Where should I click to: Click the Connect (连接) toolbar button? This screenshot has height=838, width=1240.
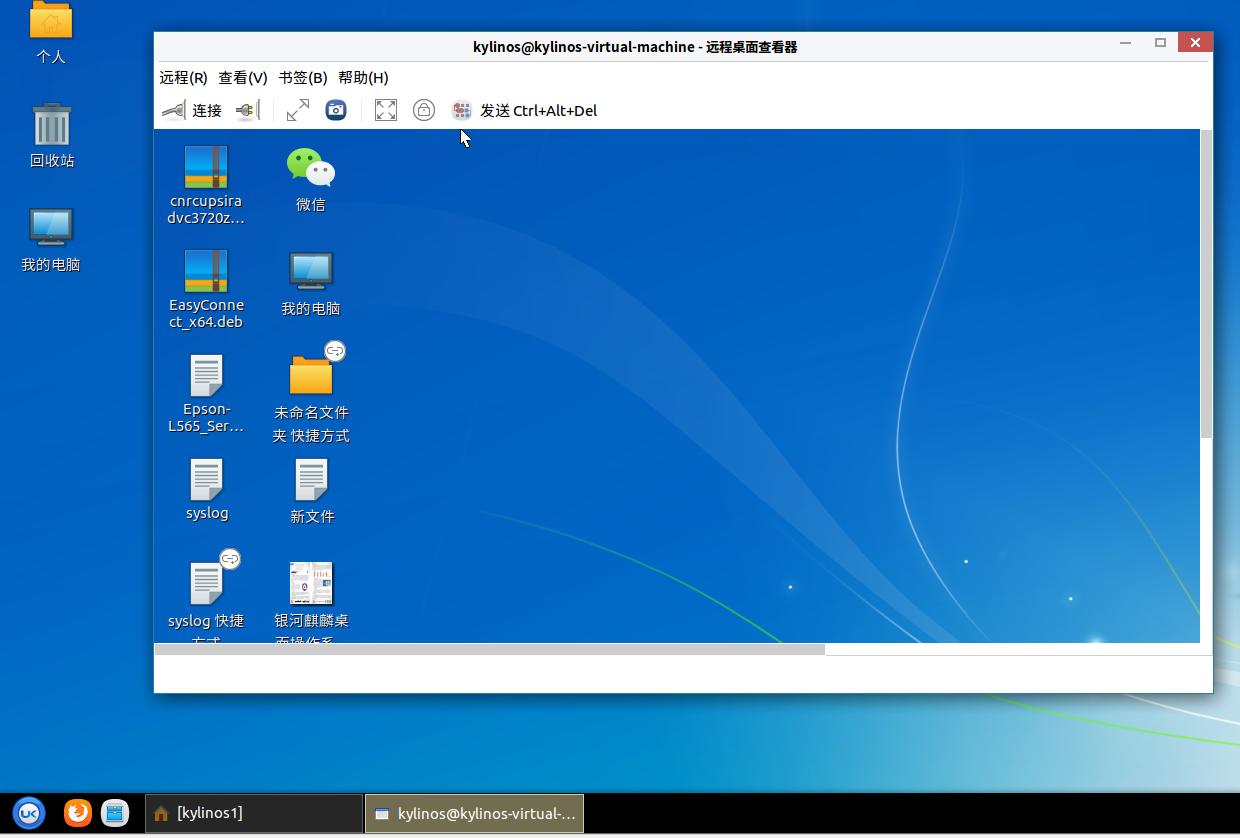pyautogui.click(x=193, y=110)
